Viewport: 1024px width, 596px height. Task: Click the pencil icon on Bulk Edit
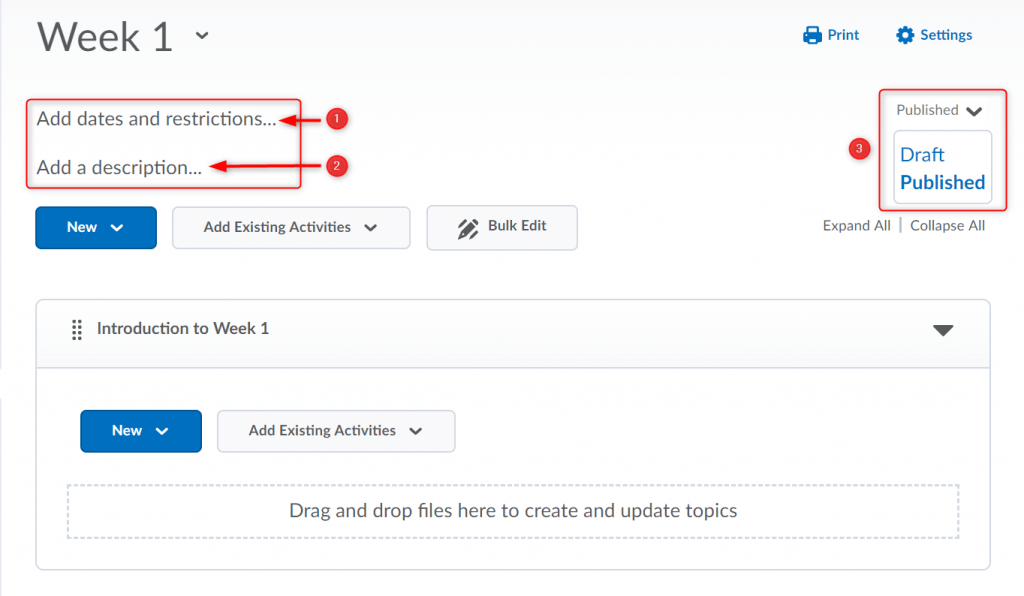click(x=468, y=227)
